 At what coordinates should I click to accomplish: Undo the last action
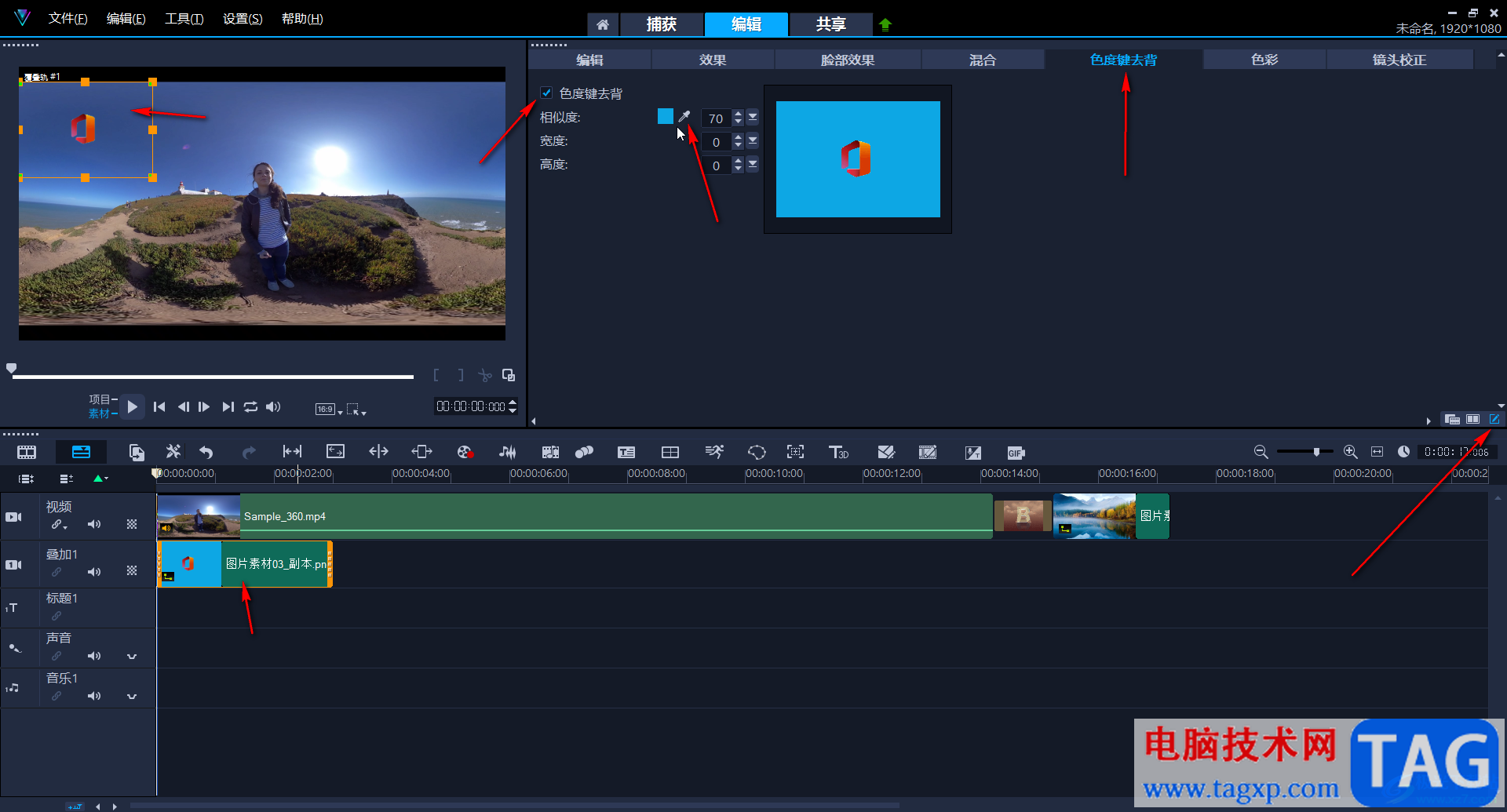(206, 452)
